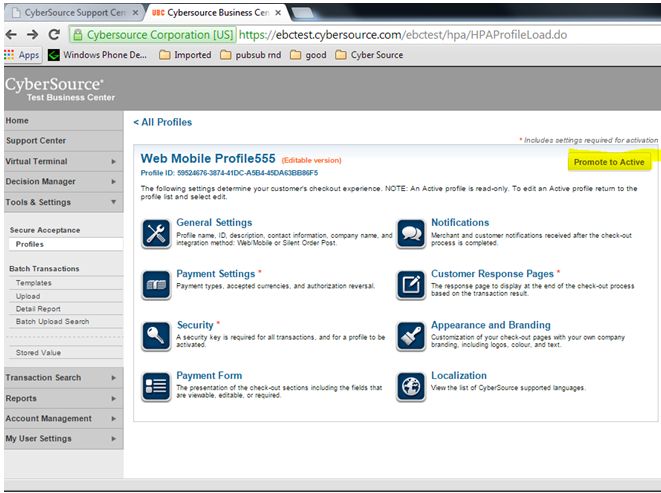This screenshot has width=661, height=493.
Task: Click the Payment Settings card icon
Action: (156, 285)
